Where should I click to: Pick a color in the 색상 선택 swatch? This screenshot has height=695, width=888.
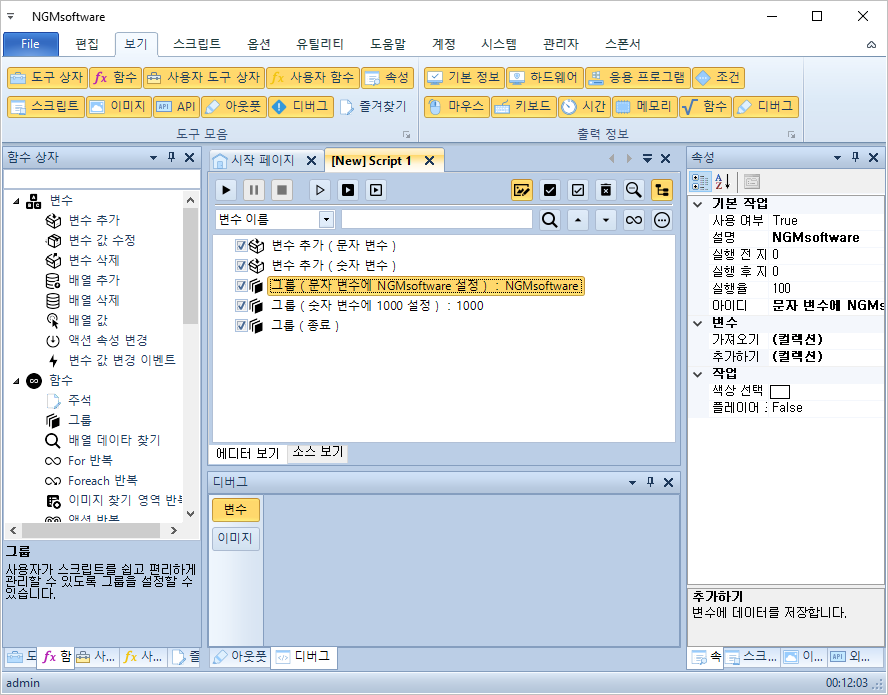[780, 391]
